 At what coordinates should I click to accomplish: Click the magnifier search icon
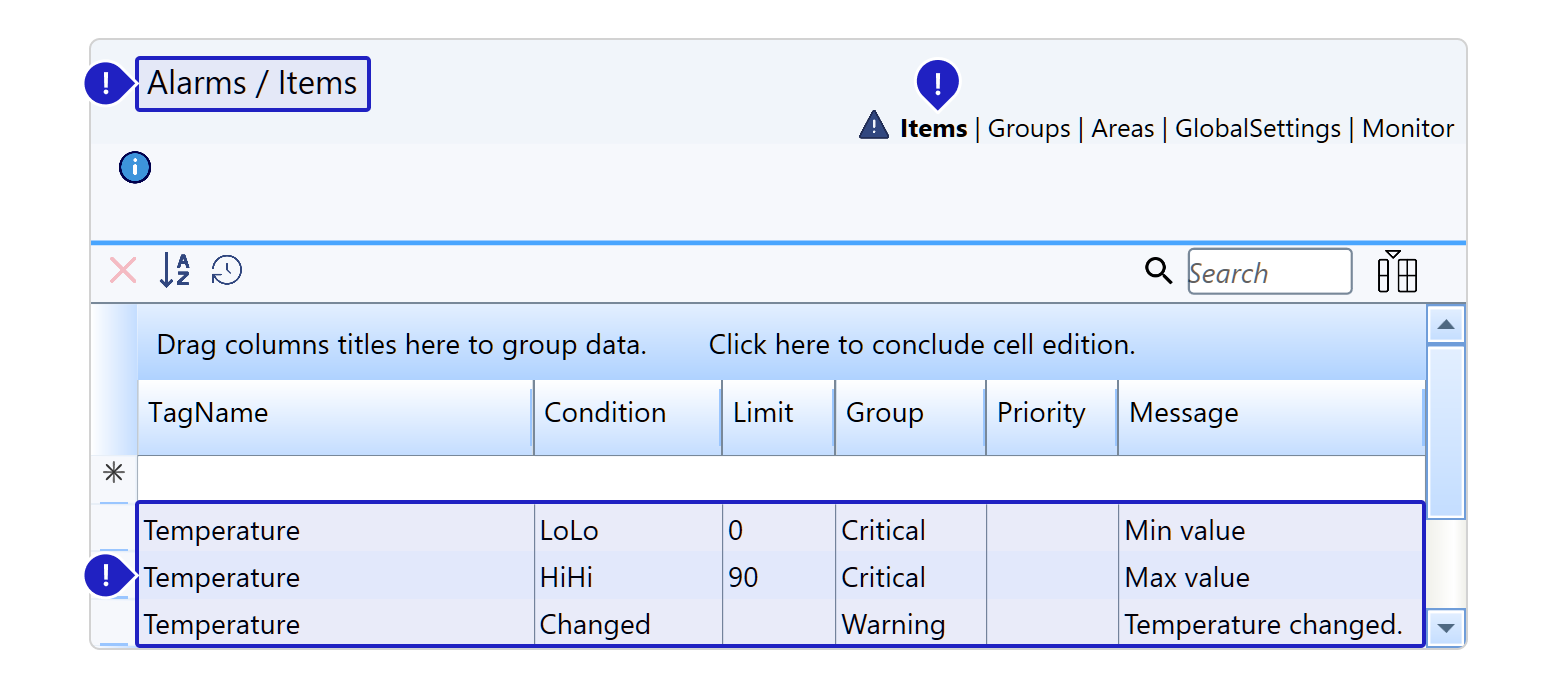pyautogui.click(x=1158, y=271)
